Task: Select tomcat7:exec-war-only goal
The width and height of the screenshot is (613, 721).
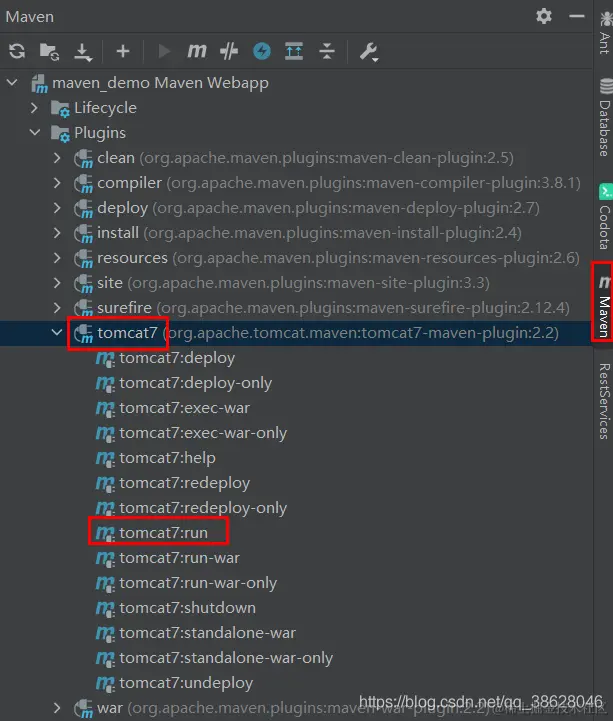Action: (203, 433)
